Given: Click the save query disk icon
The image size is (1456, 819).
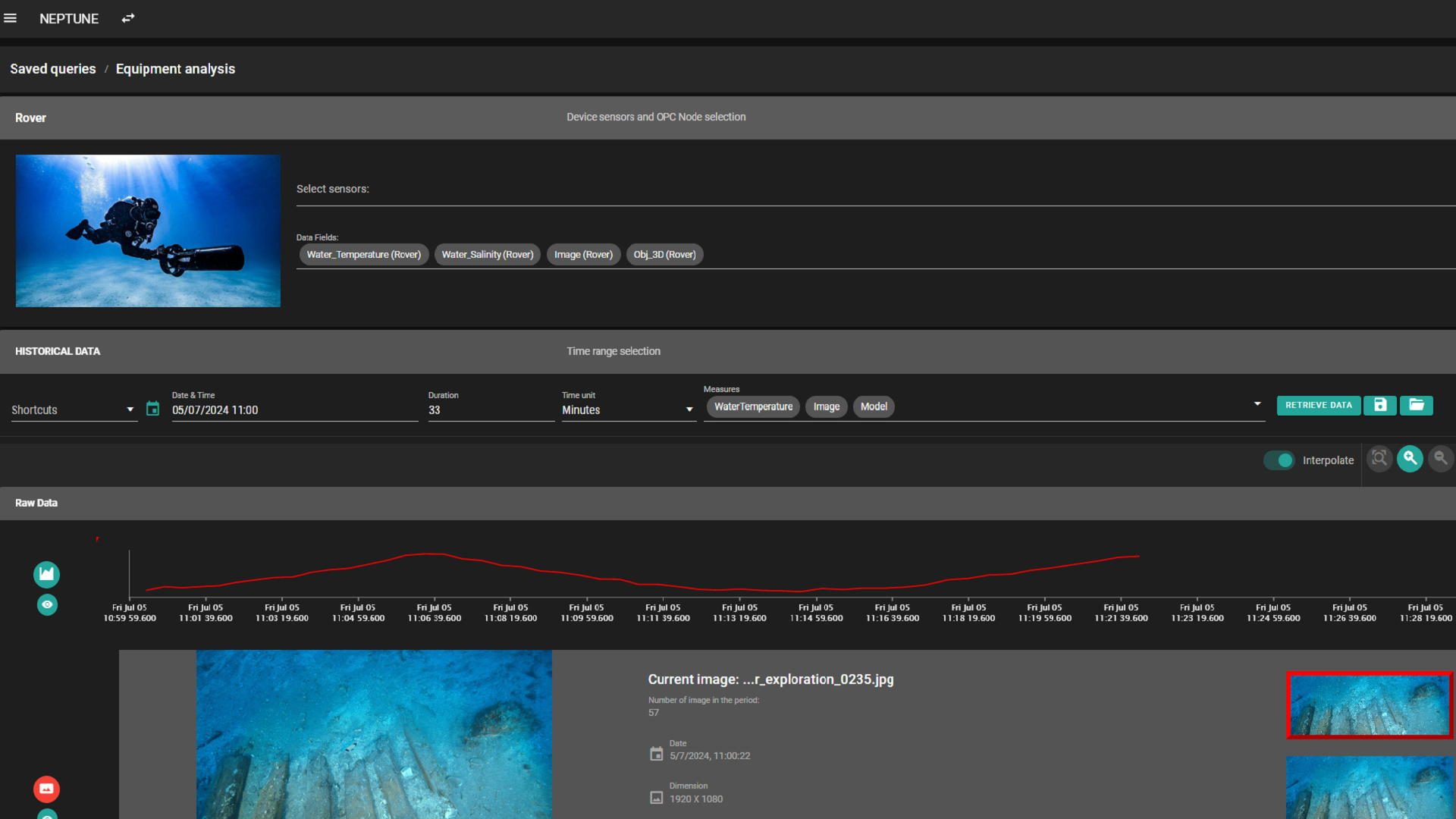Looking at the screenshot, I should pos(1380,405).
